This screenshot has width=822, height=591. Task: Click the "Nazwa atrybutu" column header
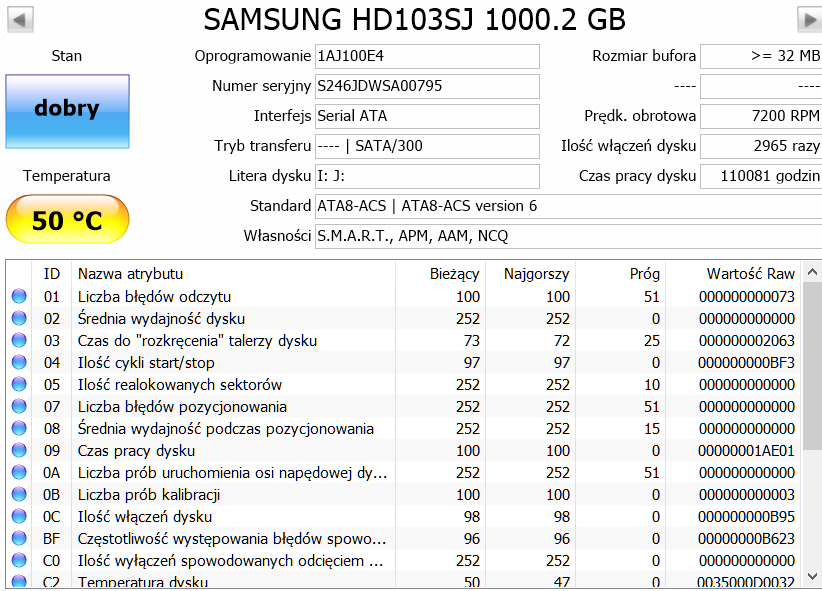tap(130, 273)
